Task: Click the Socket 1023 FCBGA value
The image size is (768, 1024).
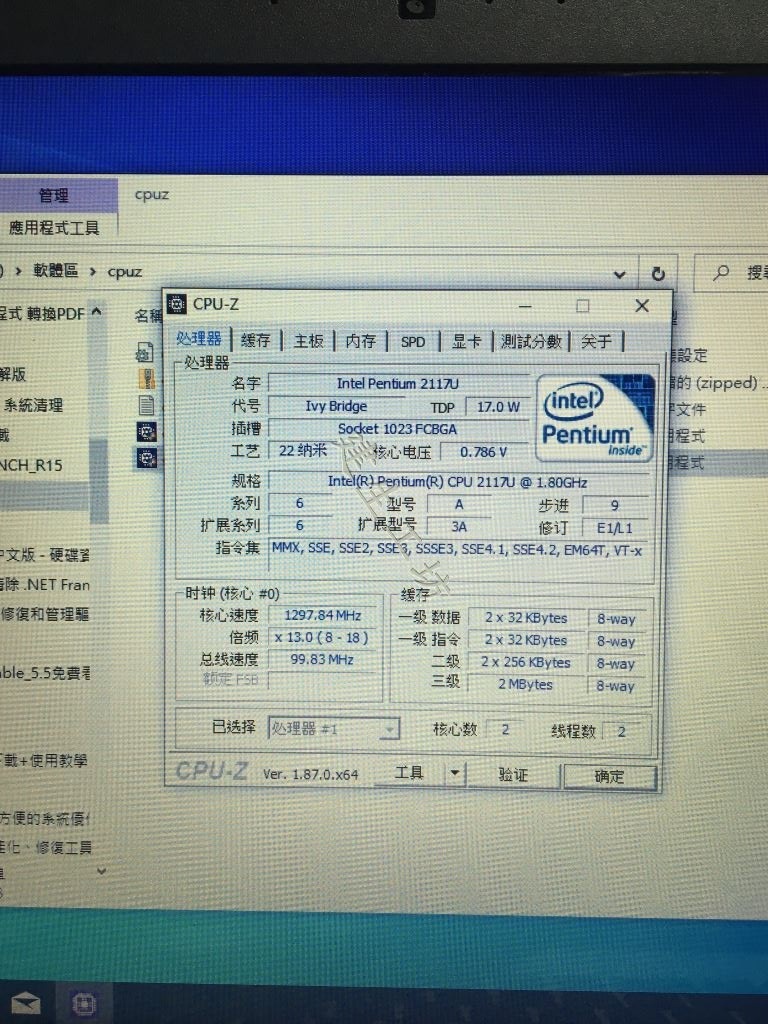Action: tap(398, 429)
